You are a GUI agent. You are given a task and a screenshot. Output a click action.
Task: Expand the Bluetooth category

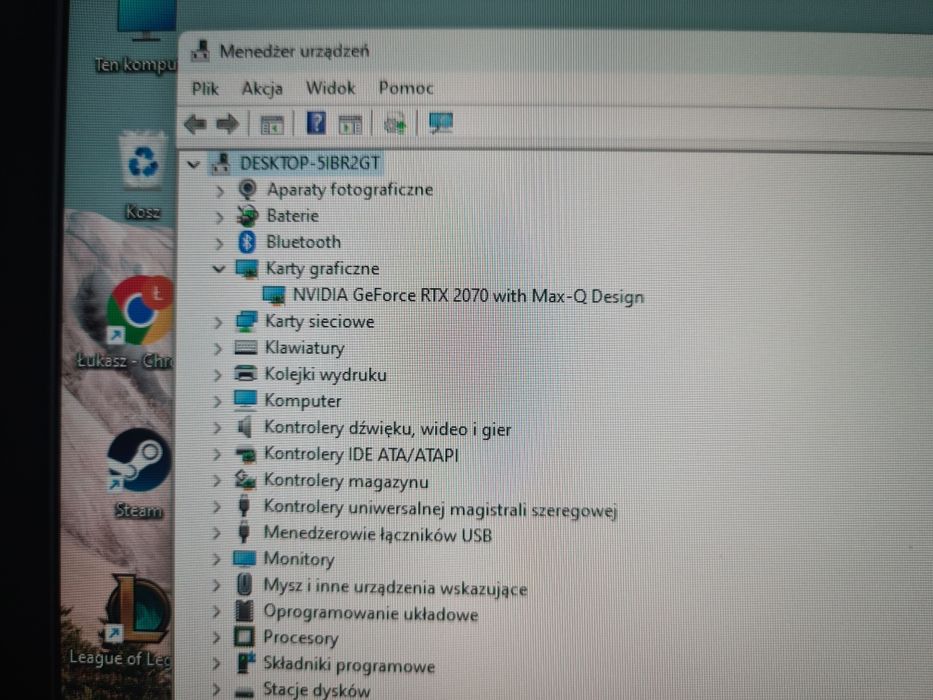point(219,243)
